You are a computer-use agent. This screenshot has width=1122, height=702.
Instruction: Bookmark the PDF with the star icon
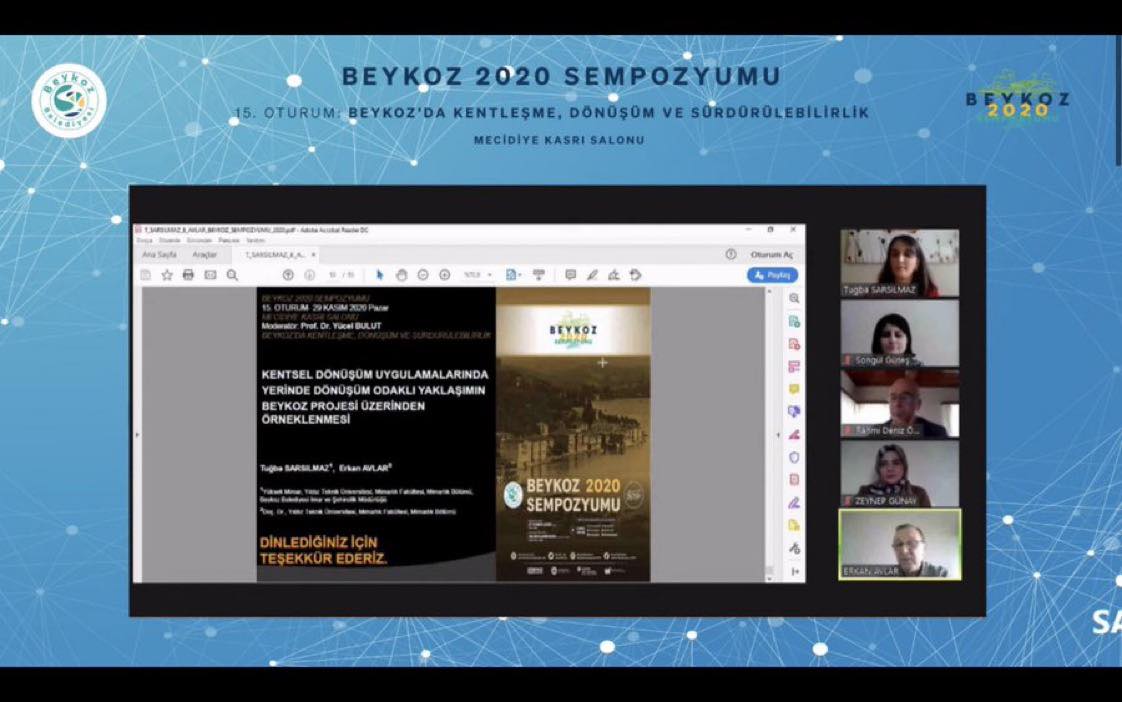[167, 275]
